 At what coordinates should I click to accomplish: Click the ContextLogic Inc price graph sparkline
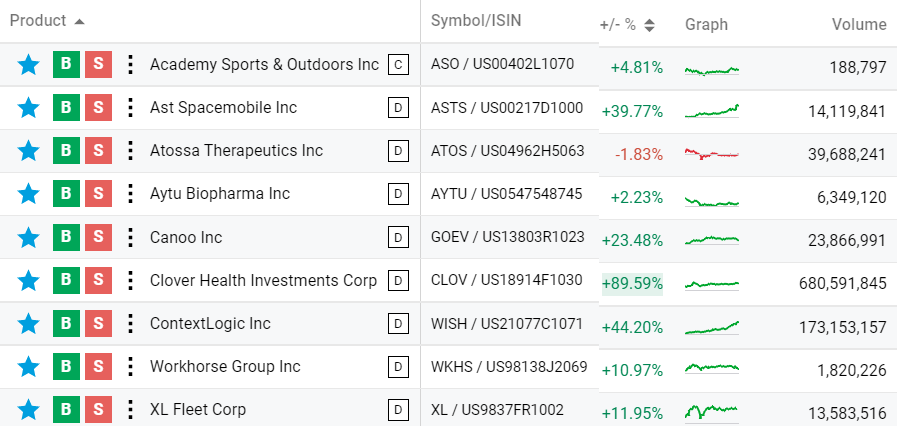712,328
